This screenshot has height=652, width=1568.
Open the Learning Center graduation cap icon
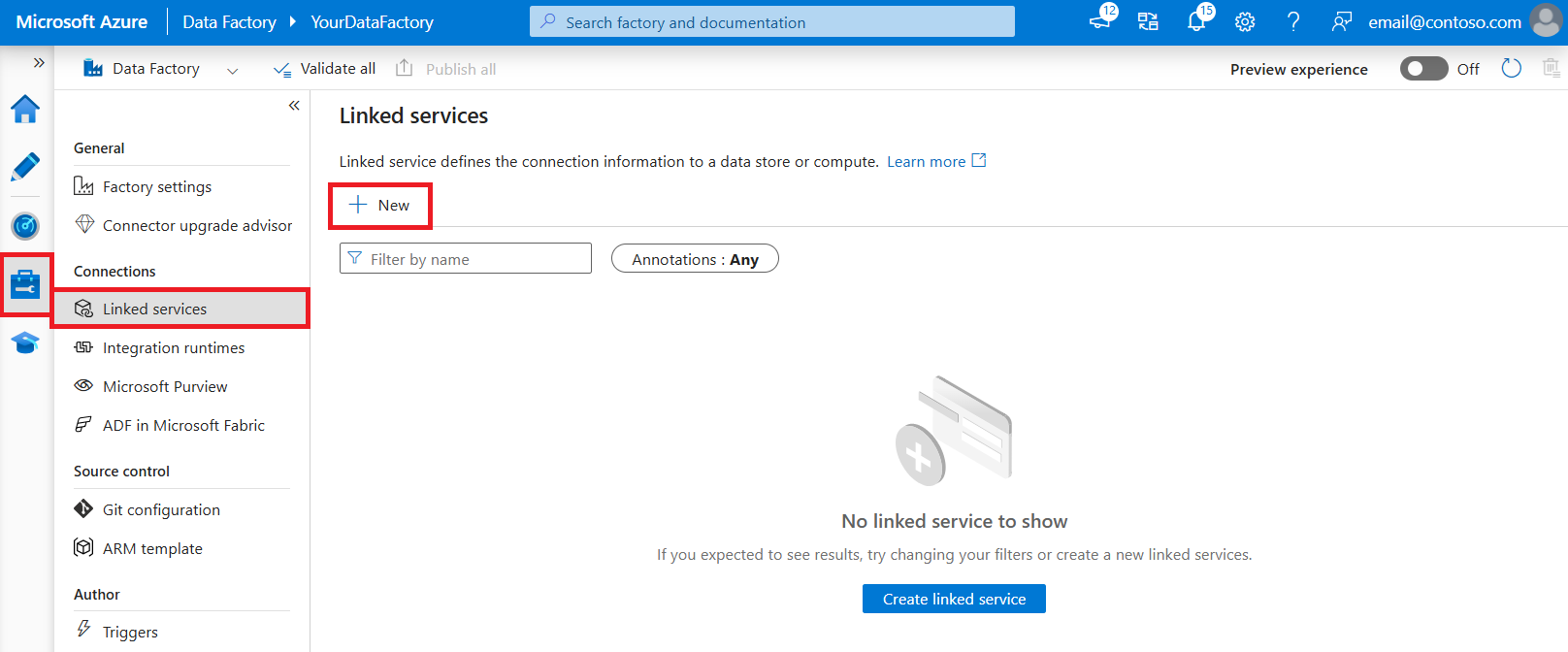(25, 343)
